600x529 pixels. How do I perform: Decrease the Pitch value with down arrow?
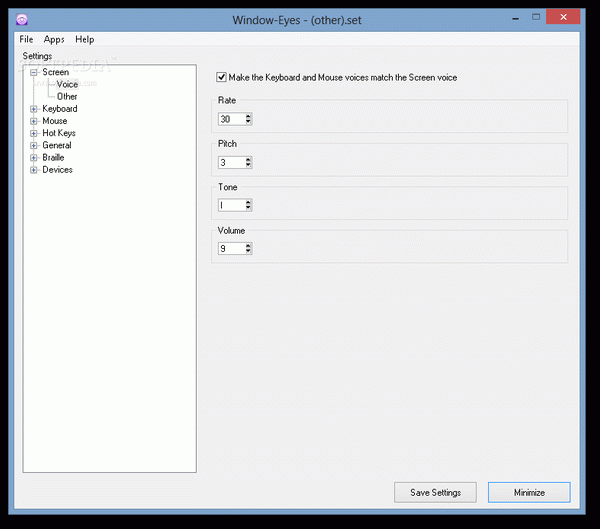coord(248,165)
